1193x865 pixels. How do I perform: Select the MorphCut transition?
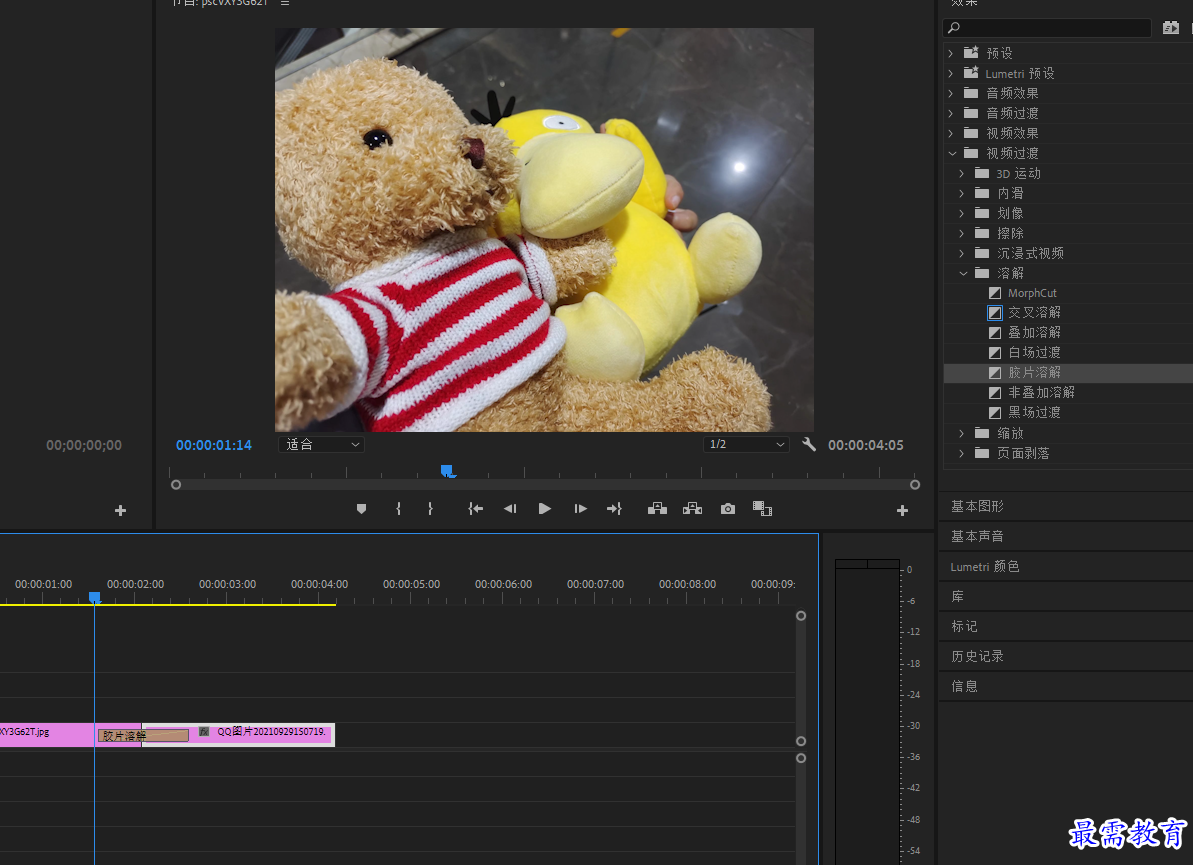coord(1032,293)
